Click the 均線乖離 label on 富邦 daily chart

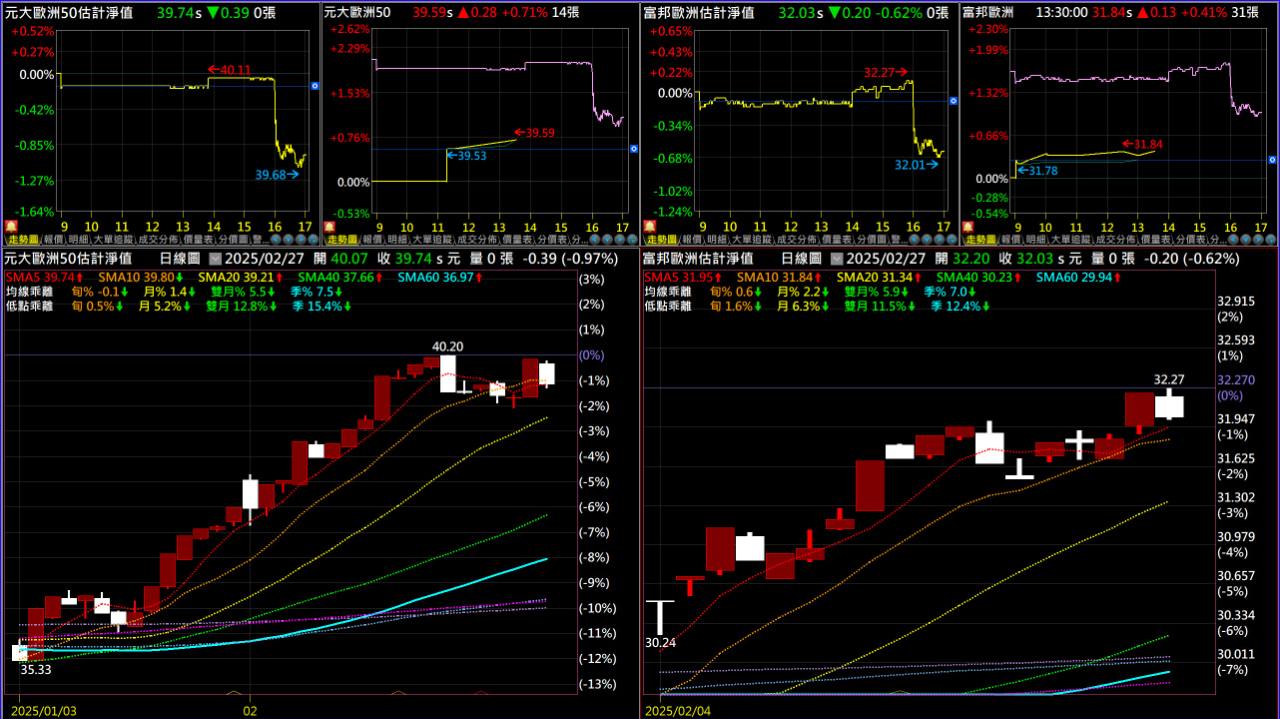click(667, 291)
